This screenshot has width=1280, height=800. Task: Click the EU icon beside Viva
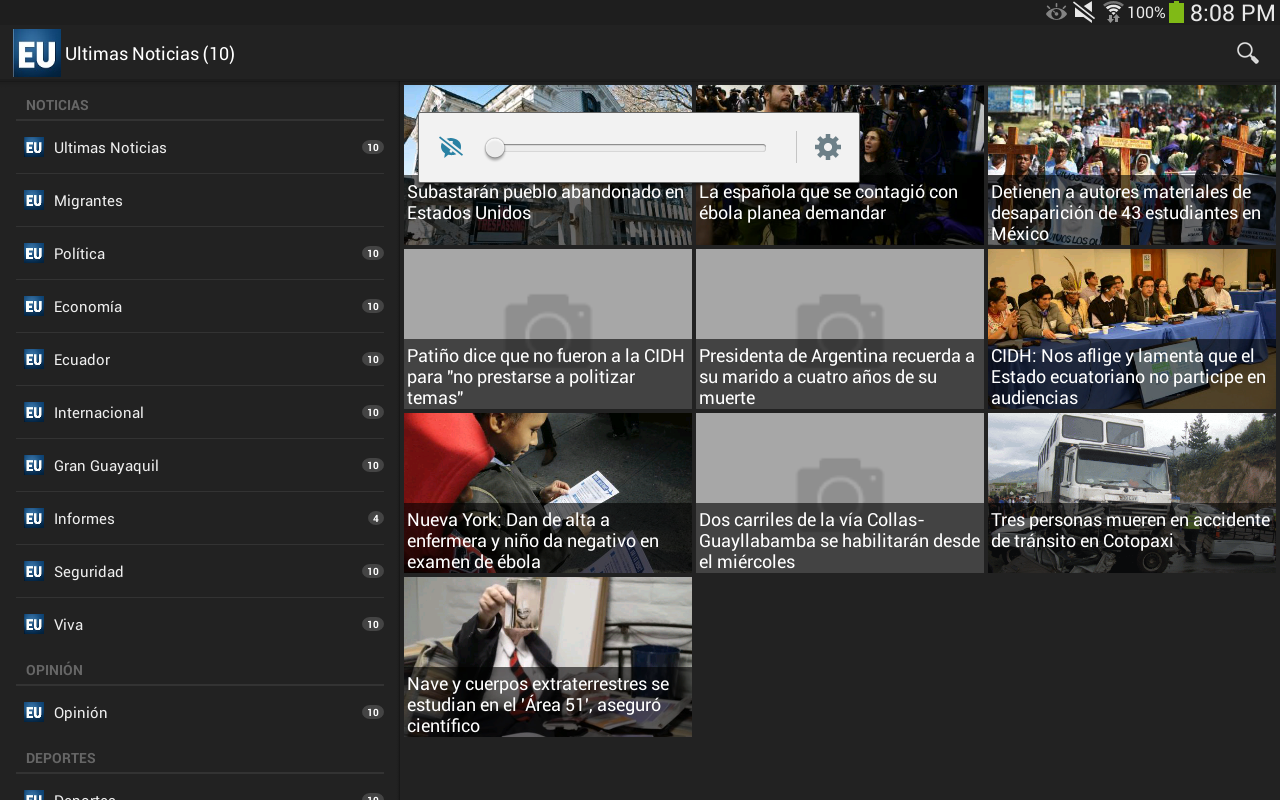tap(34, 624)
